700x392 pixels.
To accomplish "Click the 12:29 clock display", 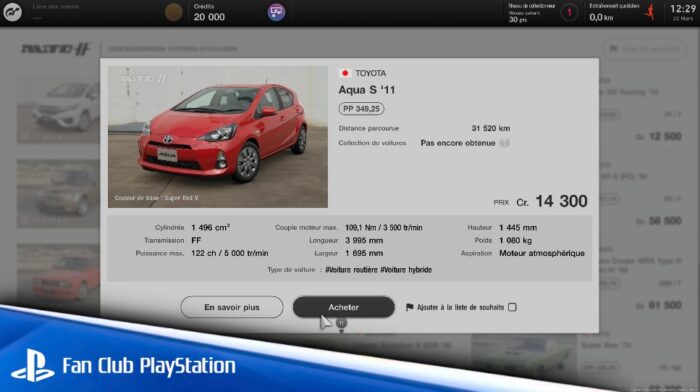I will (683, 9).
